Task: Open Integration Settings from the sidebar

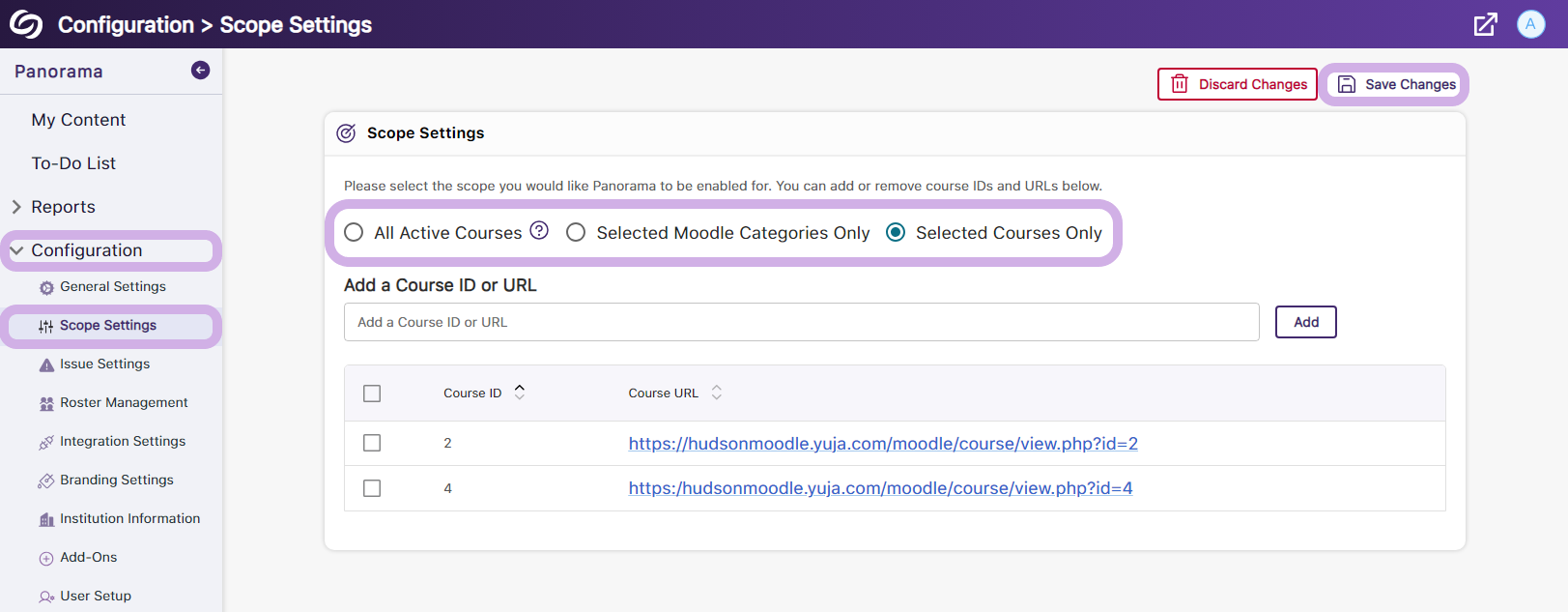Action: (122, 442)
